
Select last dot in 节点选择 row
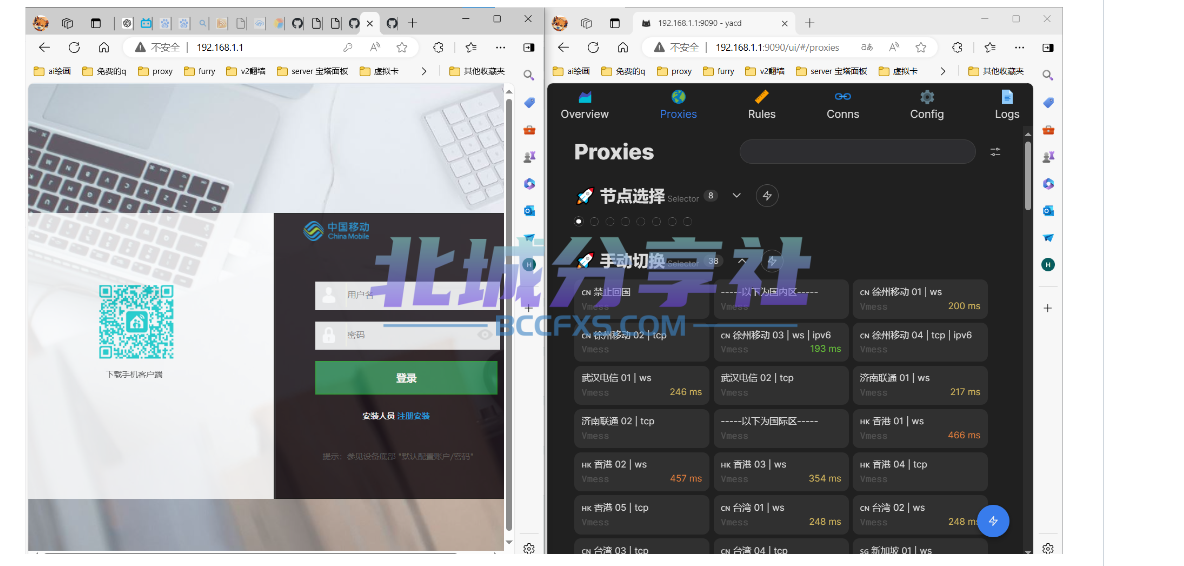pos(687,221)
